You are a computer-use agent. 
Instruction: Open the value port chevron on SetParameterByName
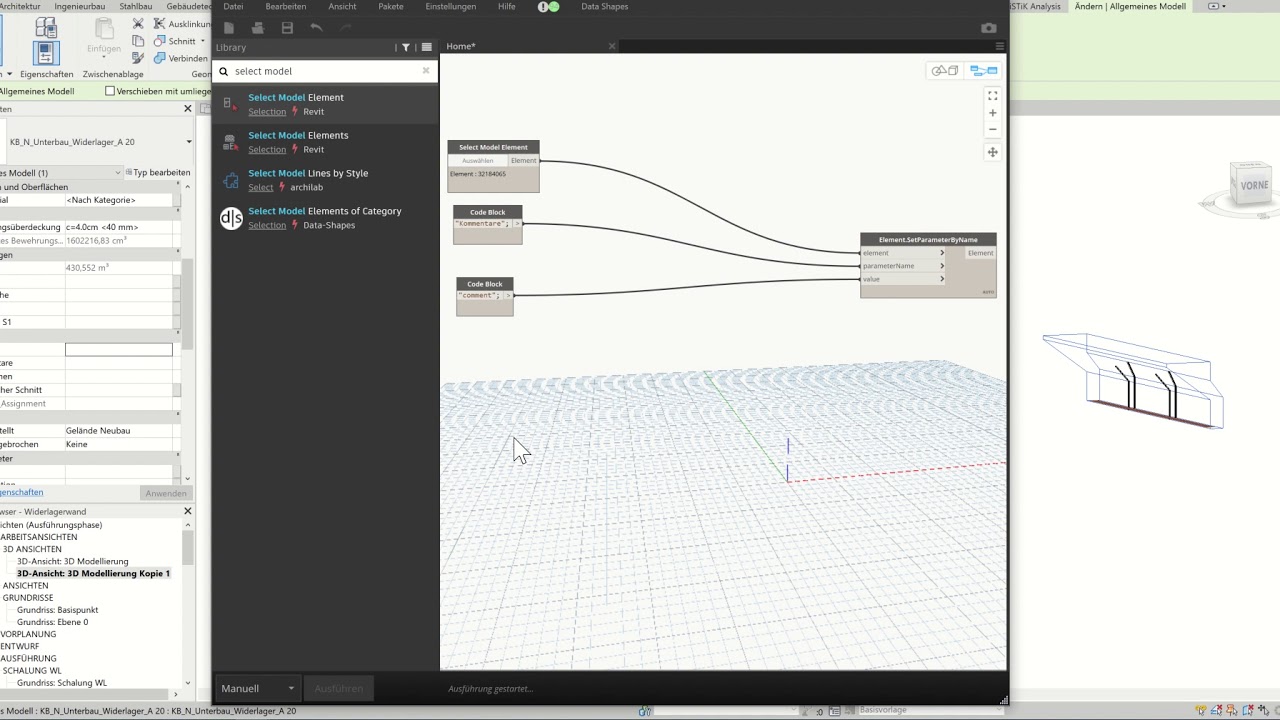[942, 279]
